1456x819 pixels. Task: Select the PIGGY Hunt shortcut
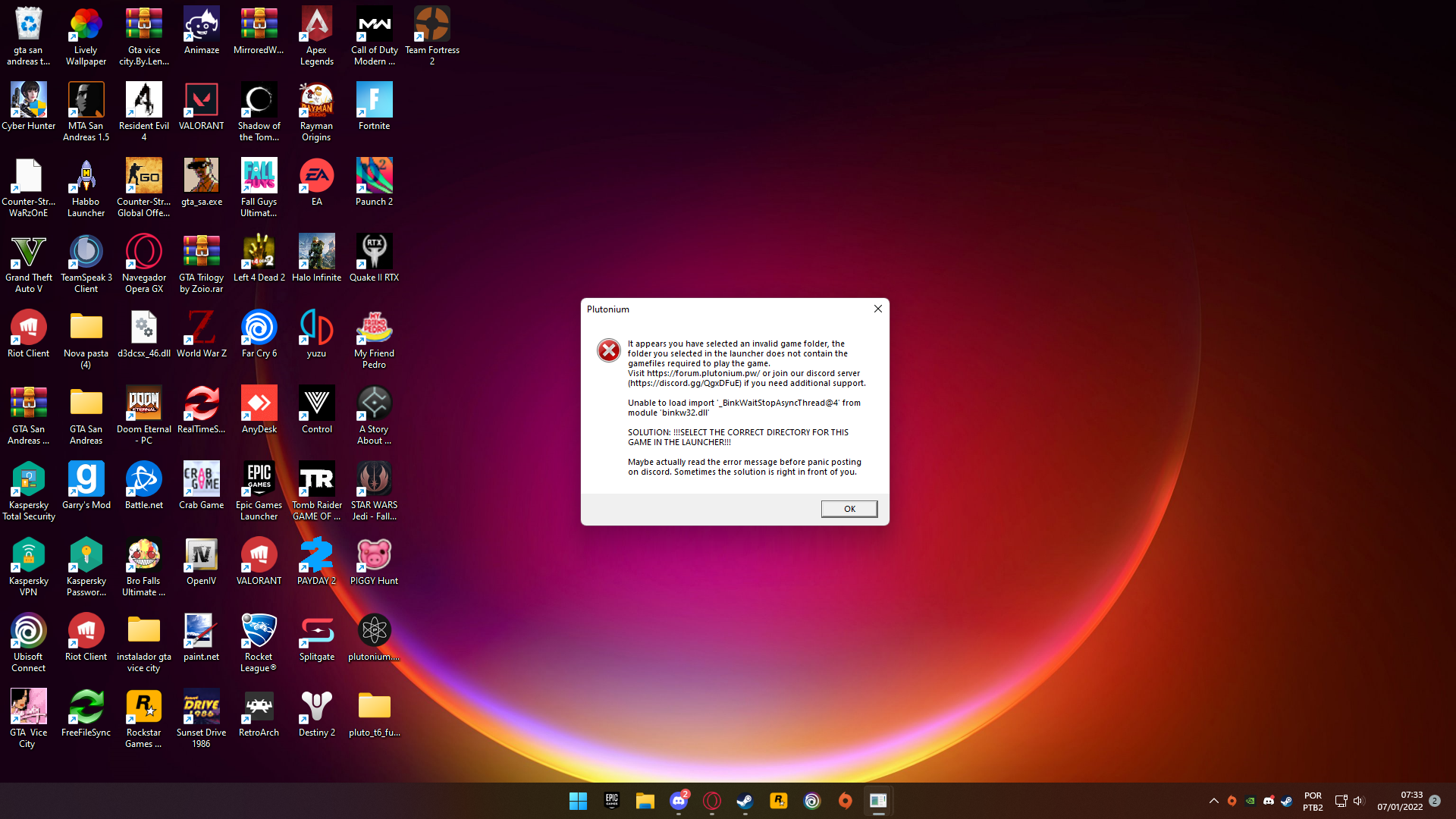[375, 561]
